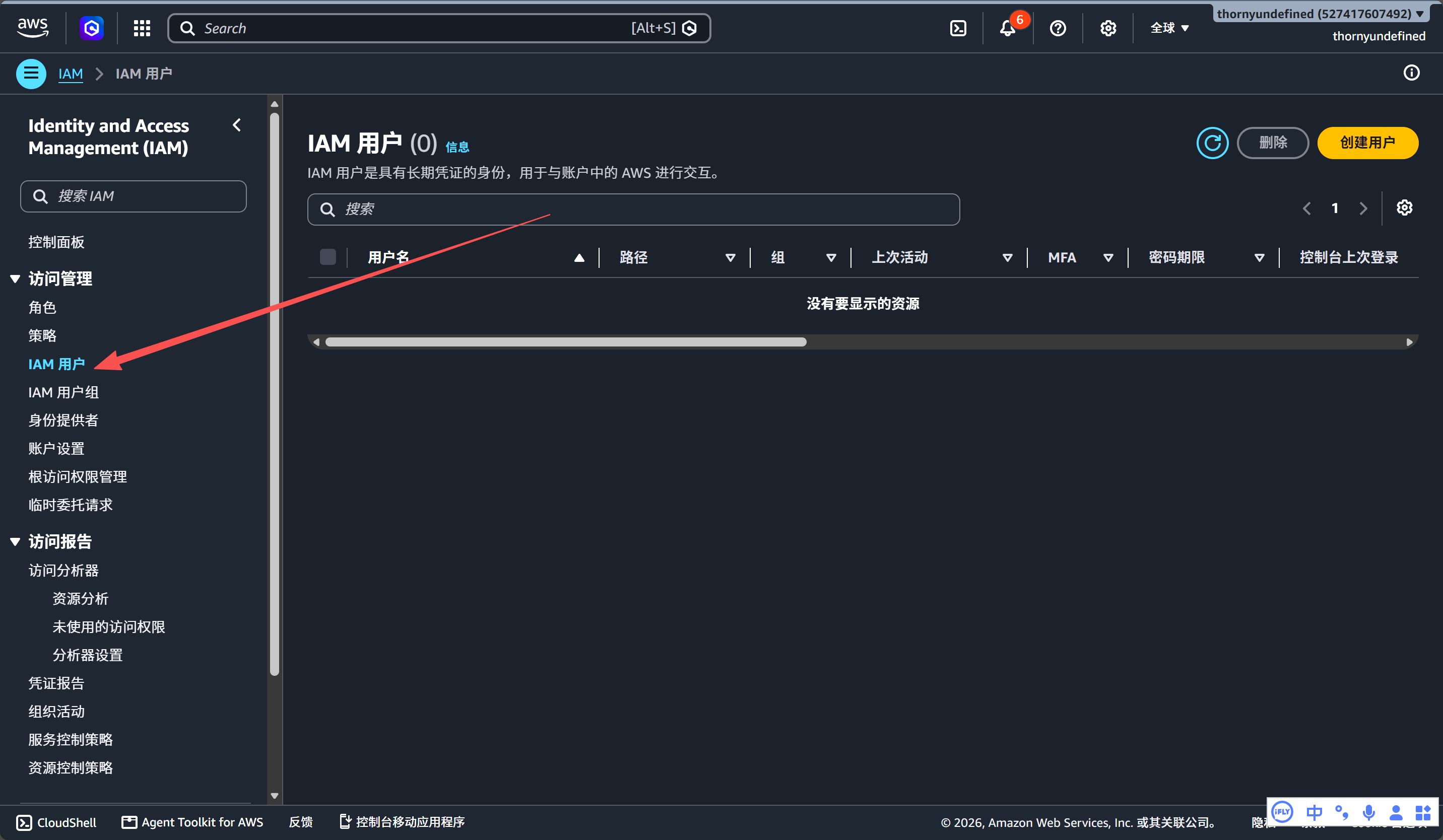Launch CloudShell from top bar icon
1443x840 pixels.
click(x=958, y=28)
